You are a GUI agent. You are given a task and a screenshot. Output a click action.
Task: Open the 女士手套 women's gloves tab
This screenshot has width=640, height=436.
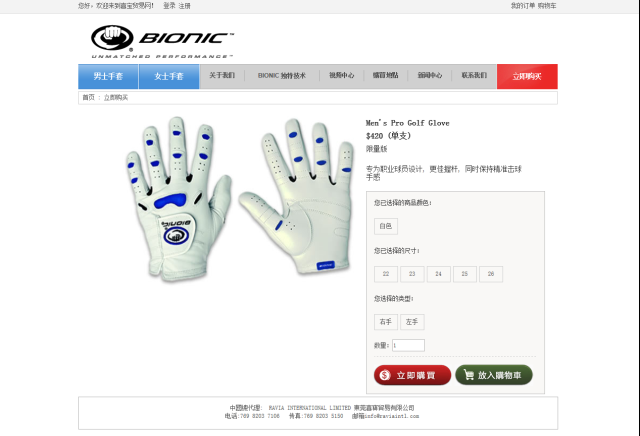tap(169, 76)
